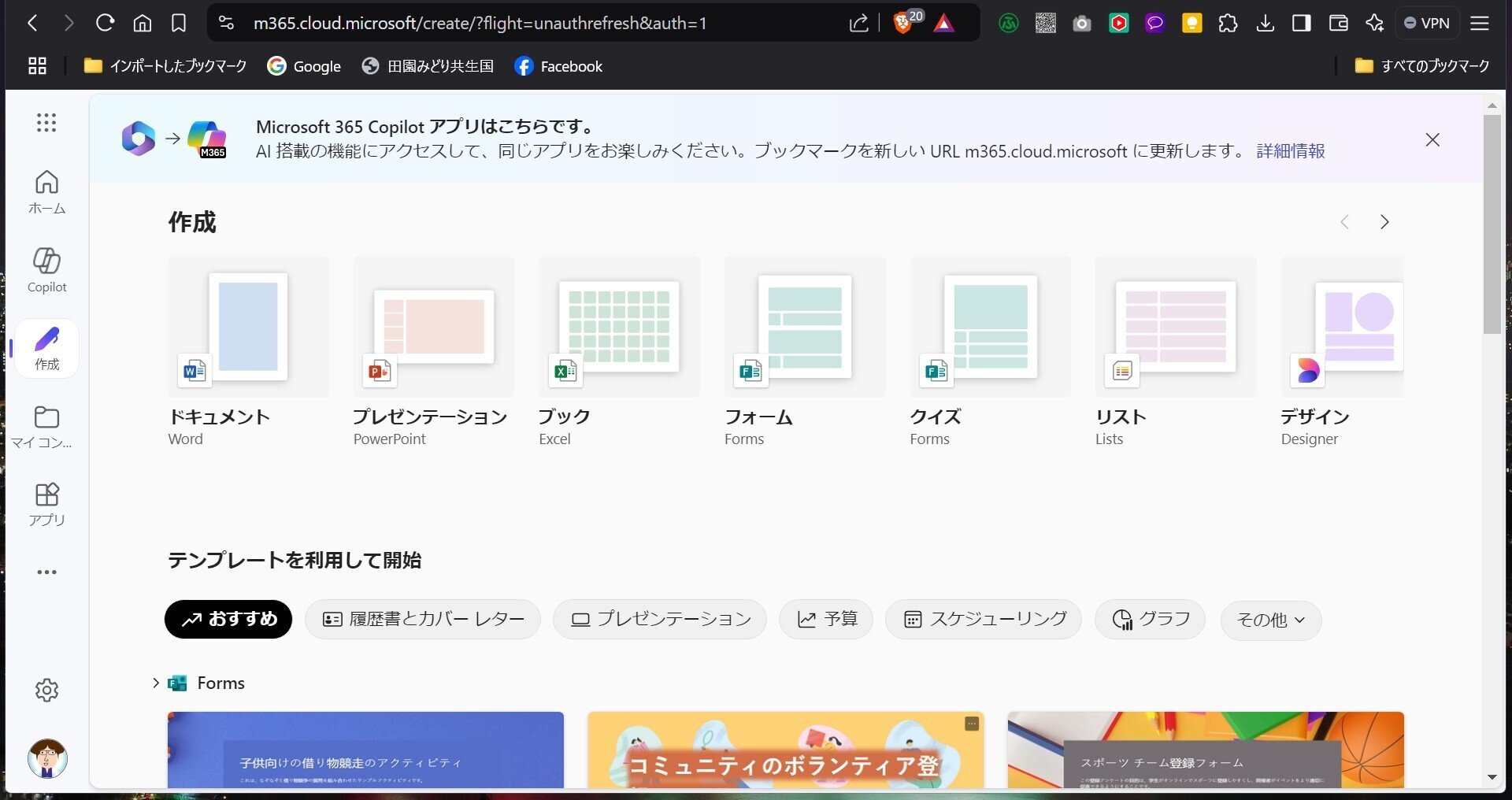Open the browser main menu
The width and height of the screenshot is (1512, 800).
pyautogui.click(x=1480, y=24)
